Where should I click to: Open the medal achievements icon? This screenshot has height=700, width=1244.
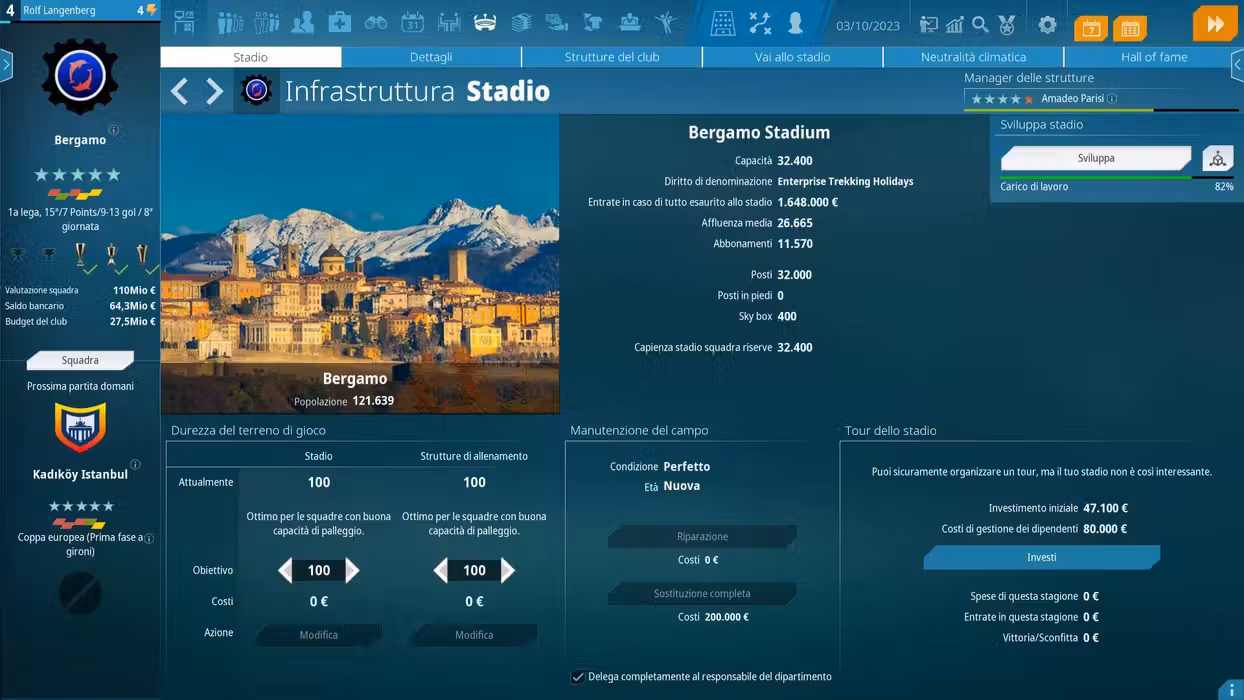pyautogui.click(x=1006, y=24)
